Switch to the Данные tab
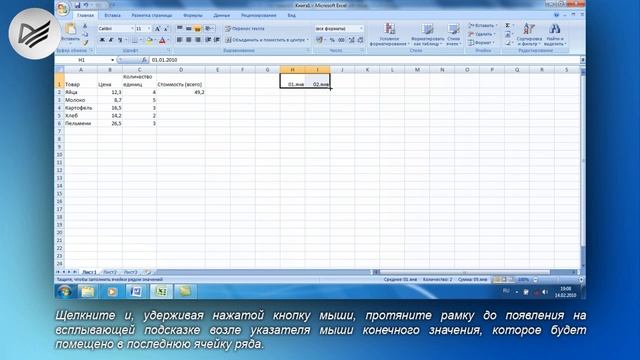The height and width of the screenshot is (360, 640). click(221, 16)
